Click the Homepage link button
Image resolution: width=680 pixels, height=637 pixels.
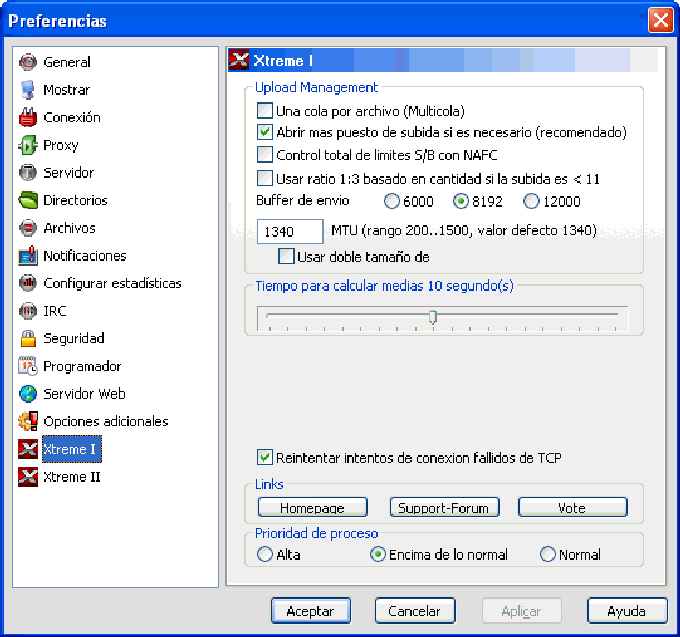[312, 507]
